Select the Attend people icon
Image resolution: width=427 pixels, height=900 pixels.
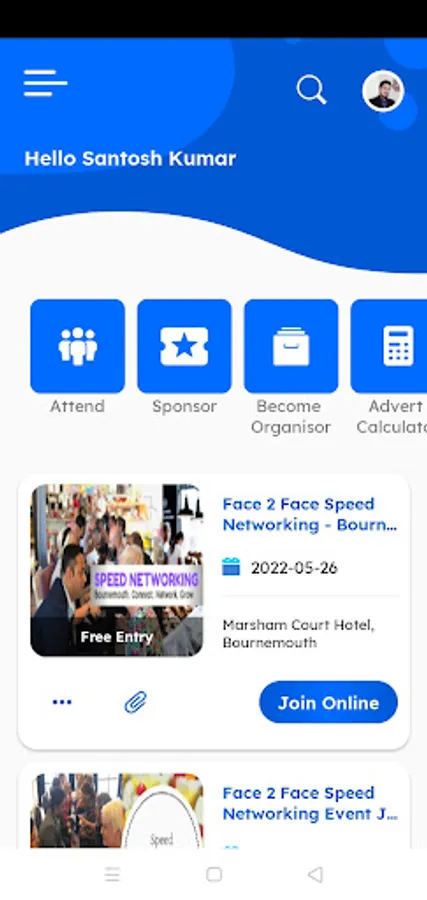click(77, 346)
